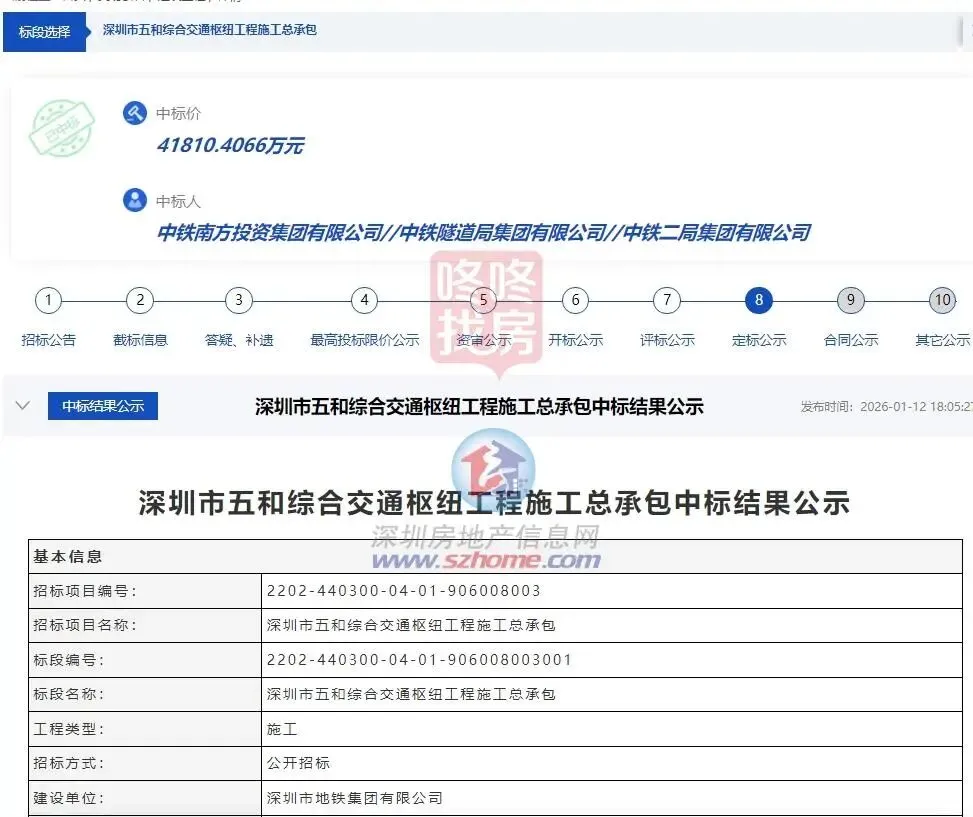This screenshot has height=817, width=973.
Task: Click the 中标人 person icon
Action: (135, 200)
